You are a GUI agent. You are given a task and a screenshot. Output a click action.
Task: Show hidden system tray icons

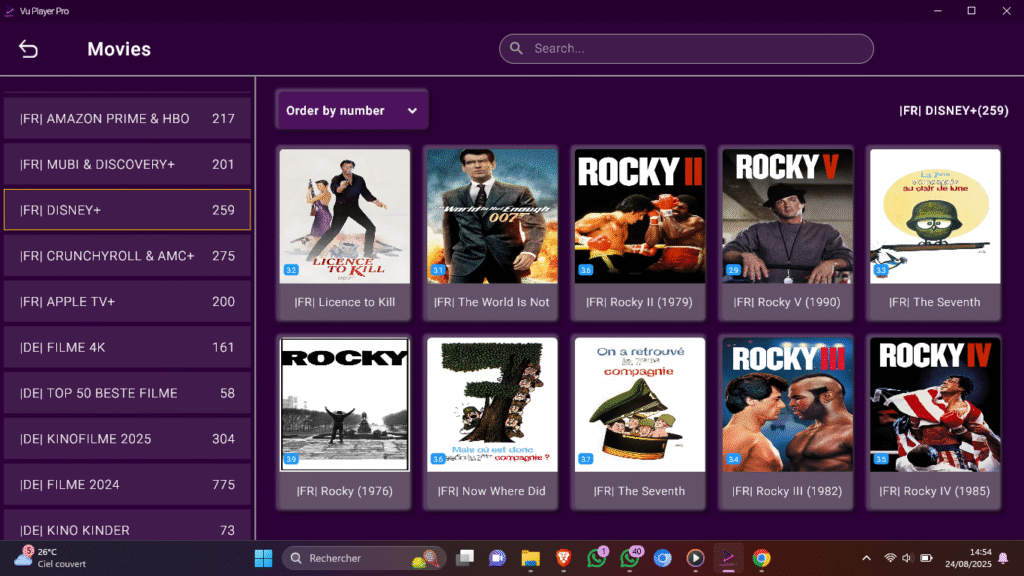tap(866, 558)
